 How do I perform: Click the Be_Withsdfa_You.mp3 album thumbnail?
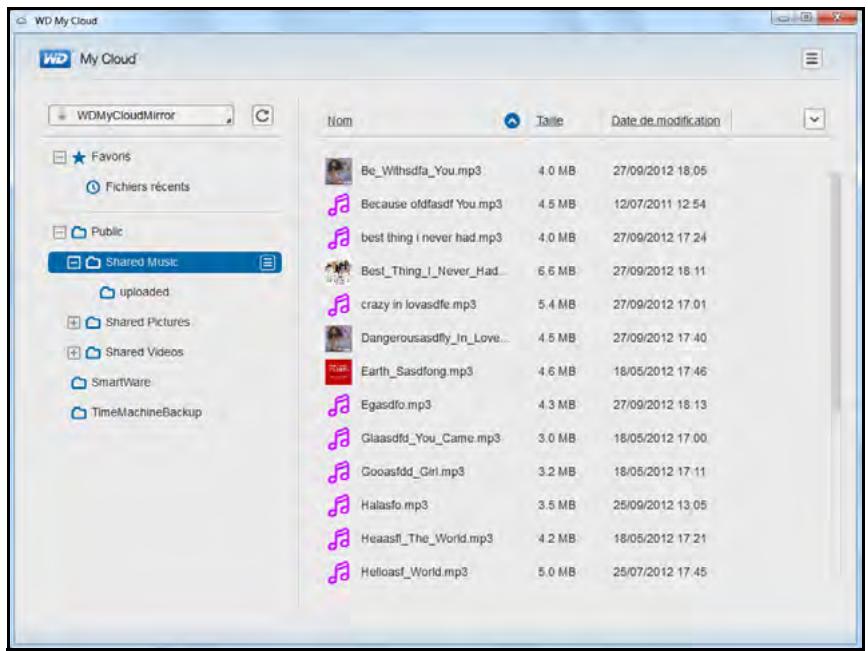tap(338, 170)
